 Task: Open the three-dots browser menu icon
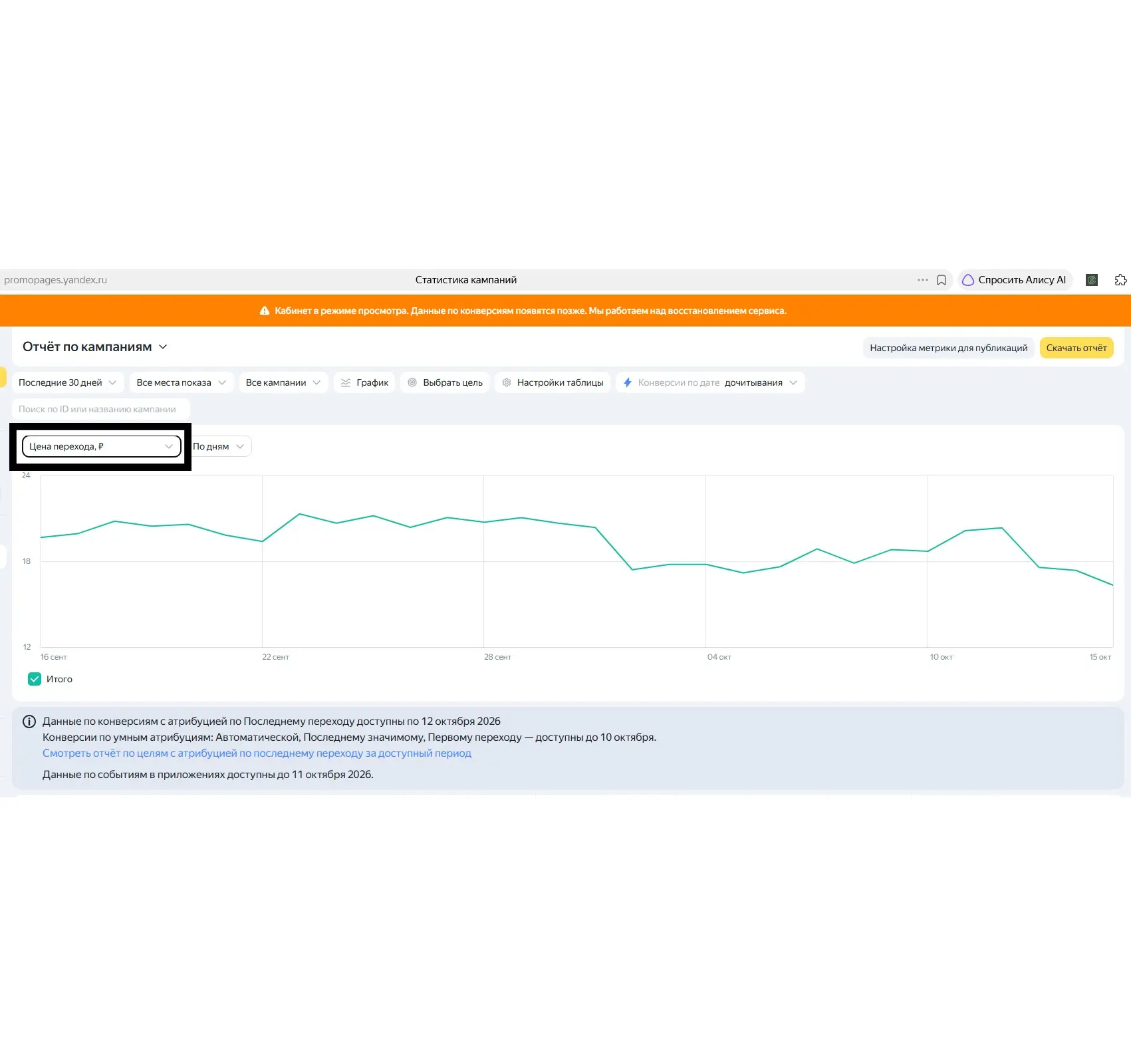click(922, 280)
